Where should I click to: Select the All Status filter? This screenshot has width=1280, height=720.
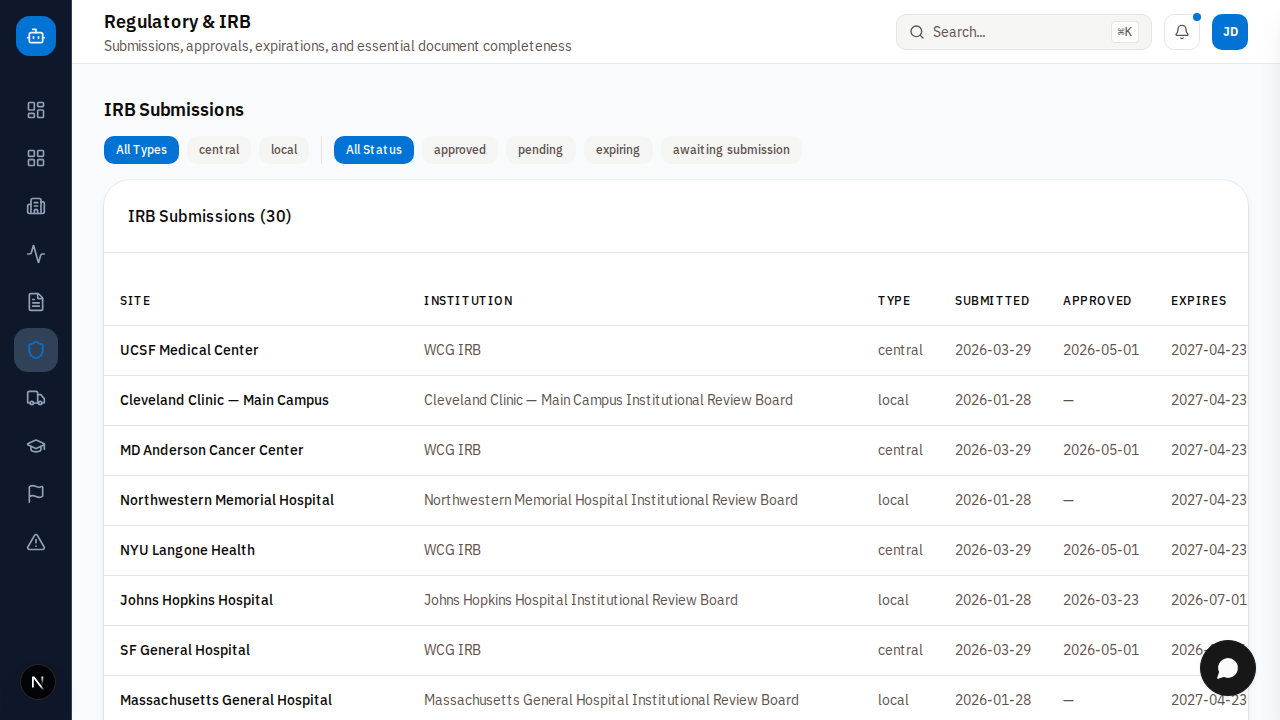pyautogui.click(x=374, y=150)
